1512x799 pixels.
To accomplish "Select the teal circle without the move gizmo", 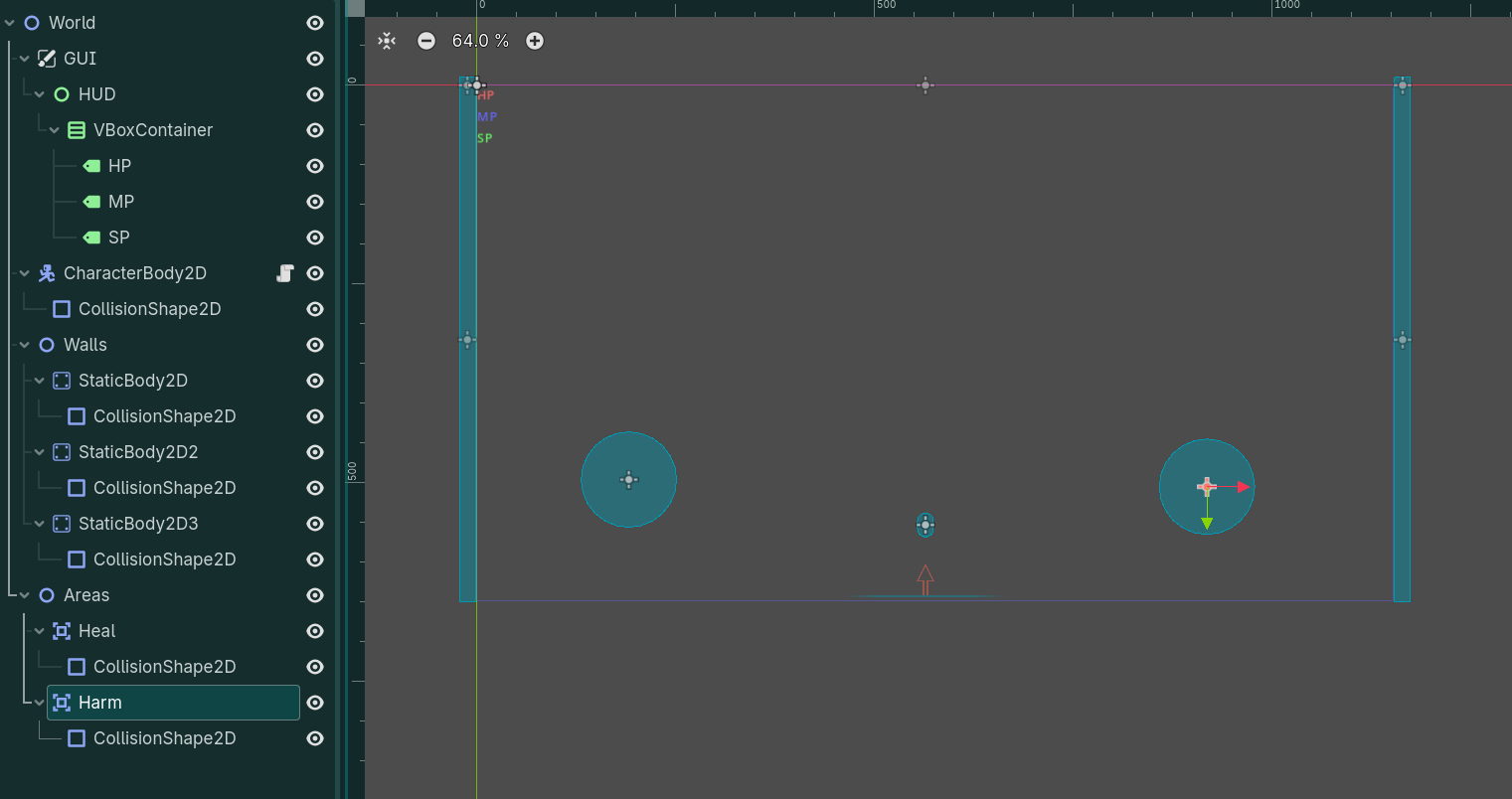I will tap(629, 480).
